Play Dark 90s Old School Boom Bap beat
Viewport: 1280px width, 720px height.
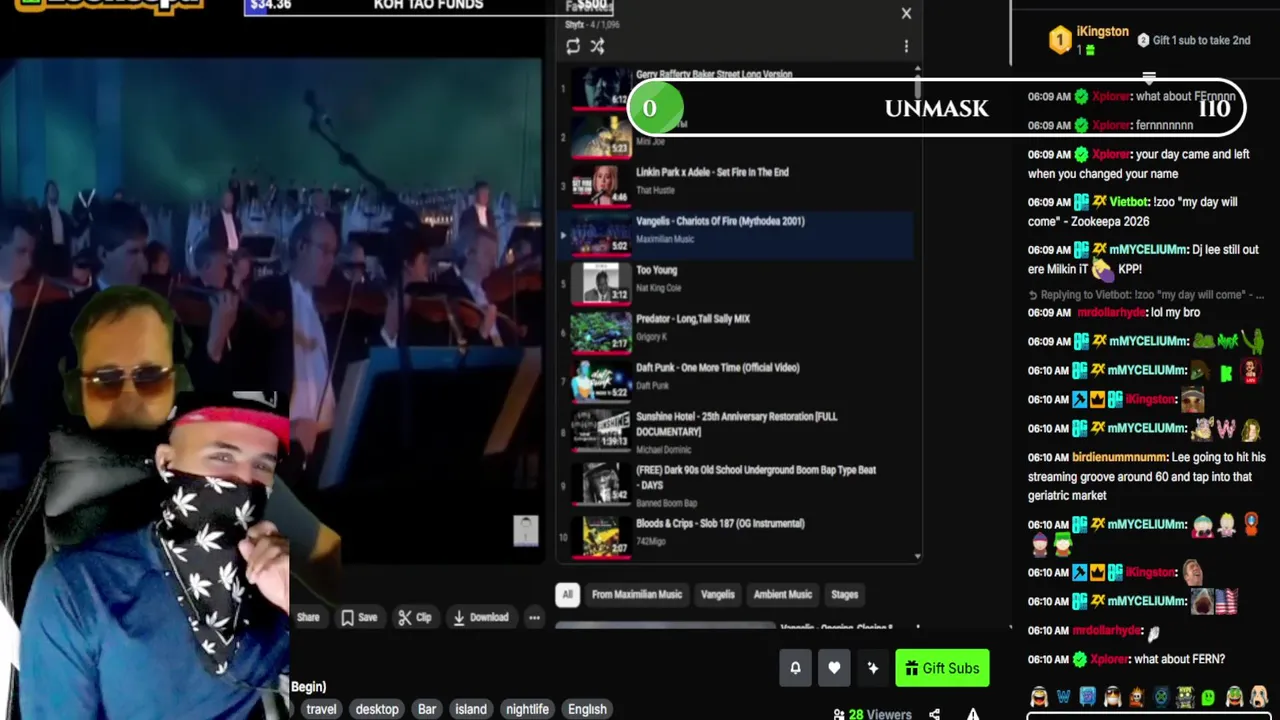[x=735, y=485]
